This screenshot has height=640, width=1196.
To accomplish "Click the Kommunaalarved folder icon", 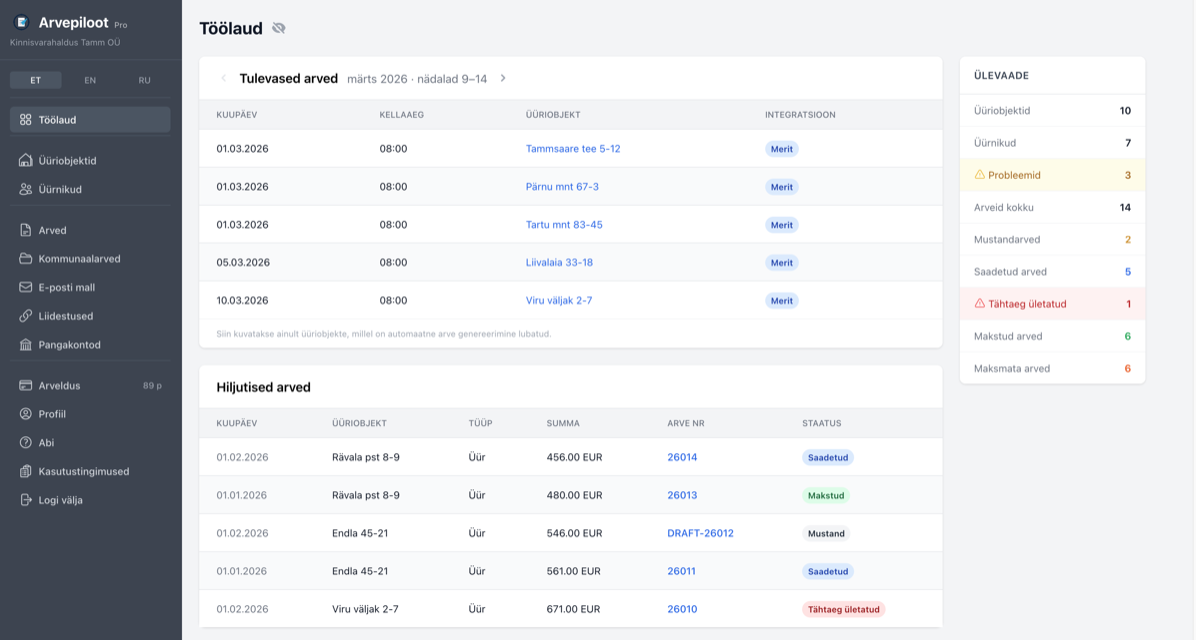I will (x=26, y=258).
